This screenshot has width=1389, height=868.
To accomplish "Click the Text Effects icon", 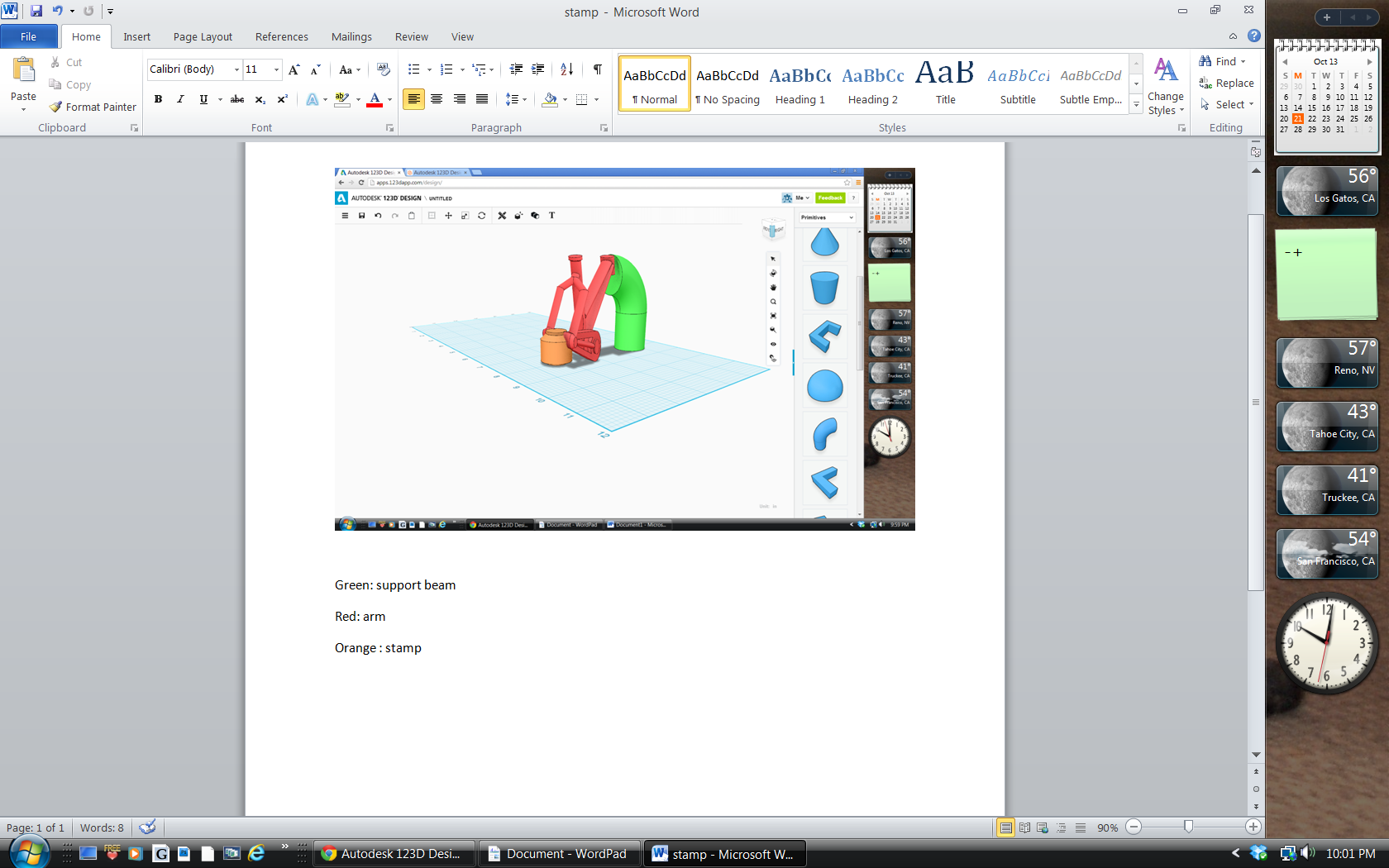I will [312, 99].
